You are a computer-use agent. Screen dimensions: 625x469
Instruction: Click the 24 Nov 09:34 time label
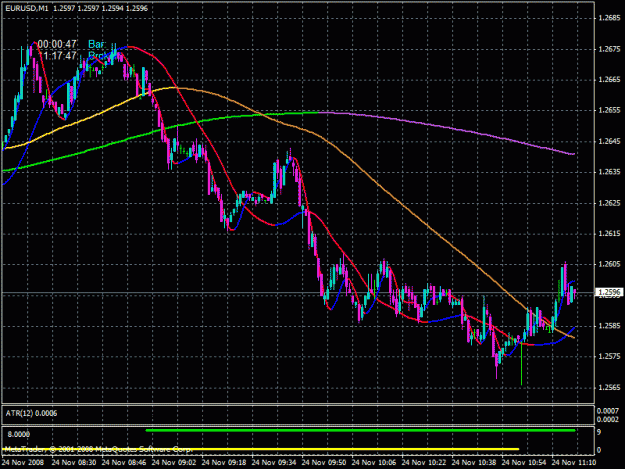coord(274,463)
